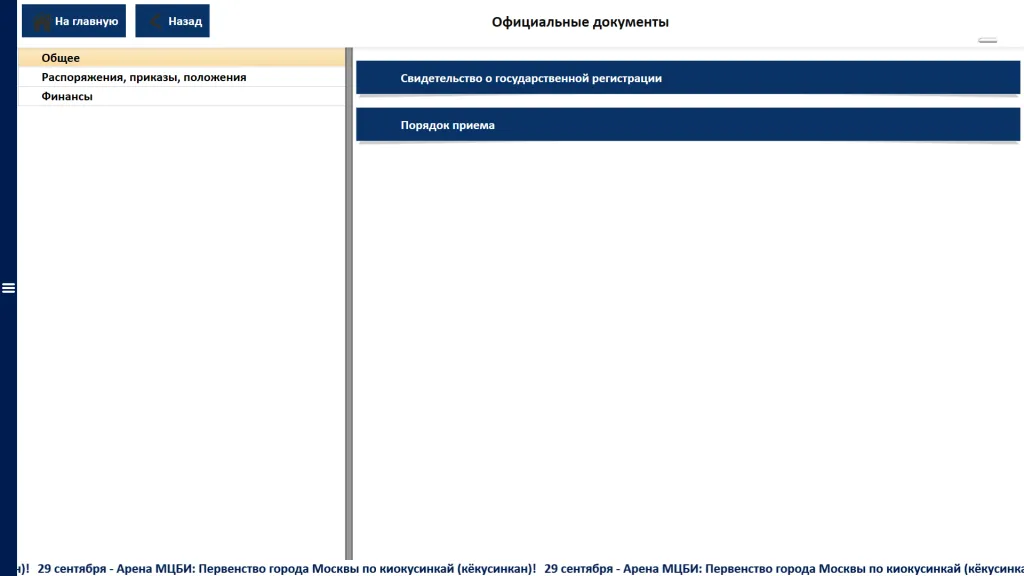Viewport: 1024px width, 576px height.
Task: Select the "Общее" category
Action: 182,57
